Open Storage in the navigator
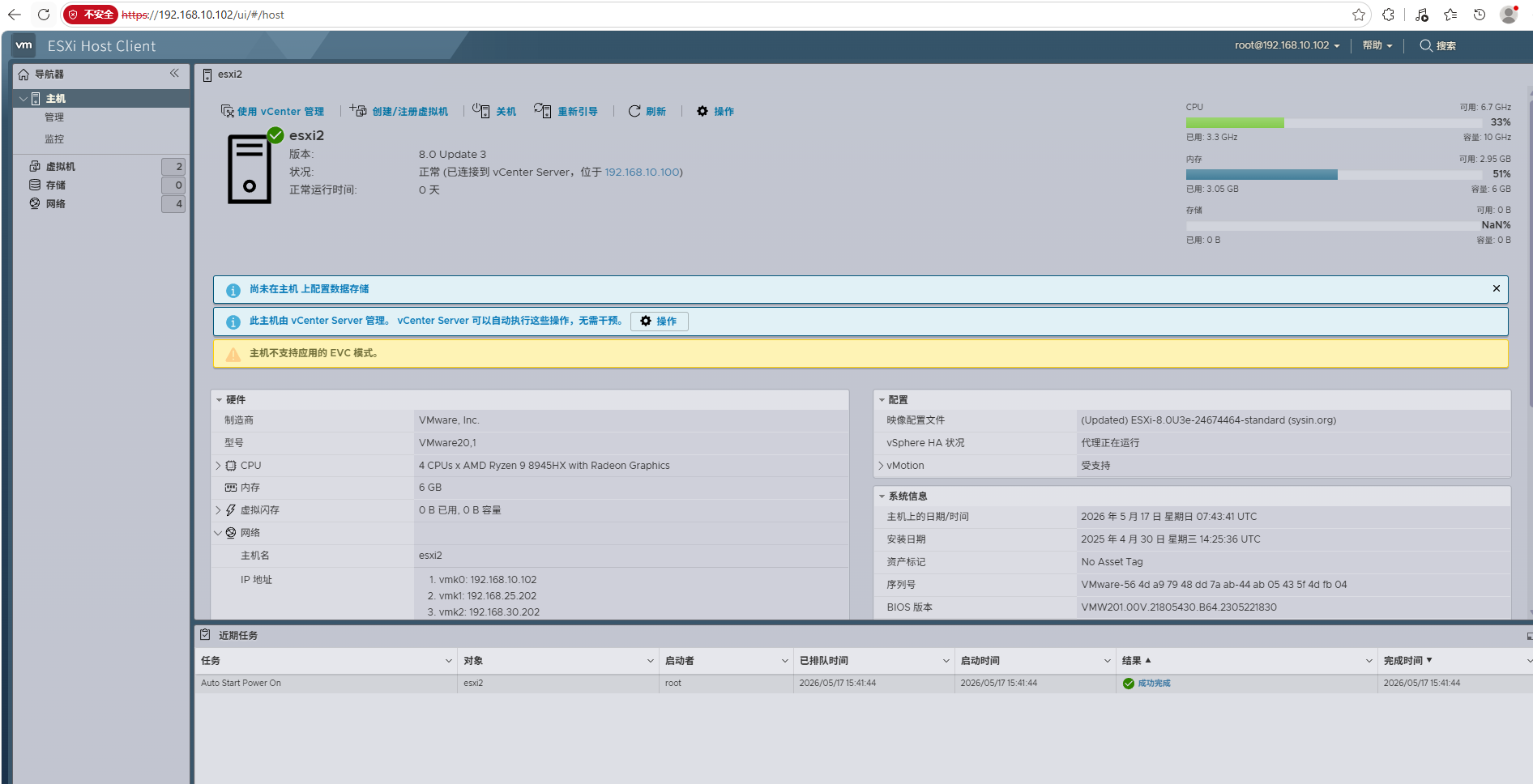 [55, 185]
